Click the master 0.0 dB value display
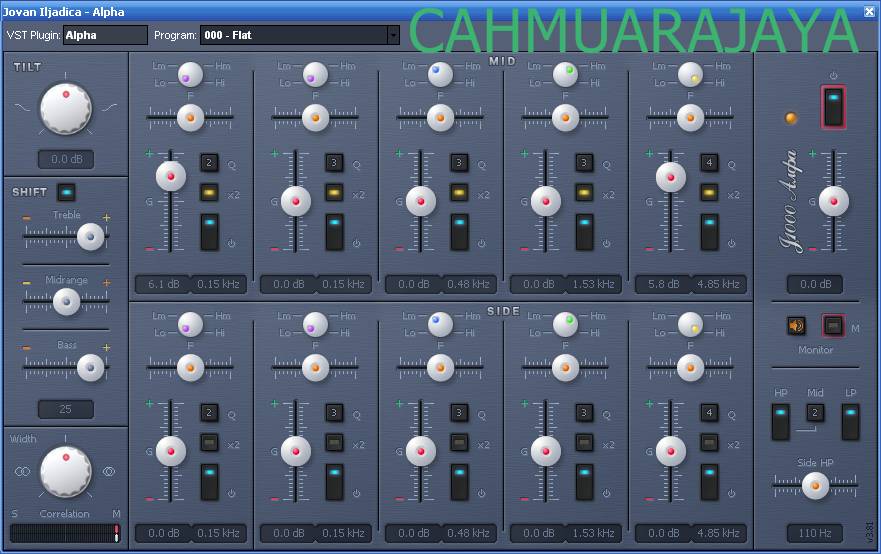Viewport: 881px width, 554px height. [815, 284]
